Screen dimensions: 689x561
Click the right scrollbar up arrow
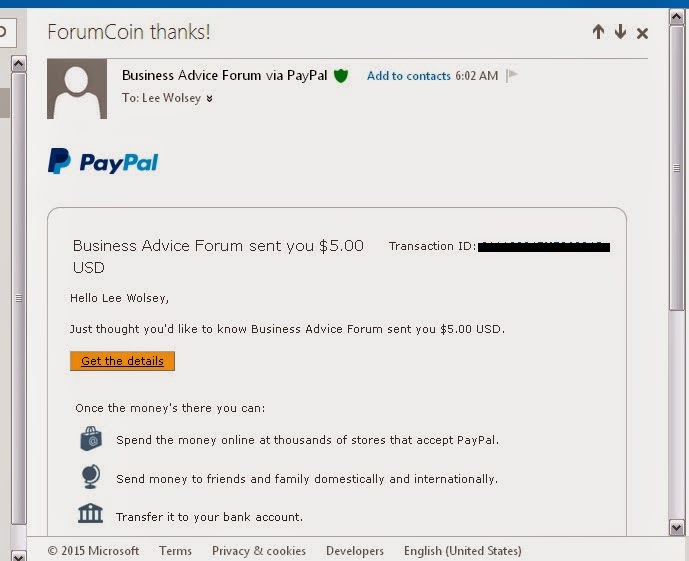(x=676, y=17)
